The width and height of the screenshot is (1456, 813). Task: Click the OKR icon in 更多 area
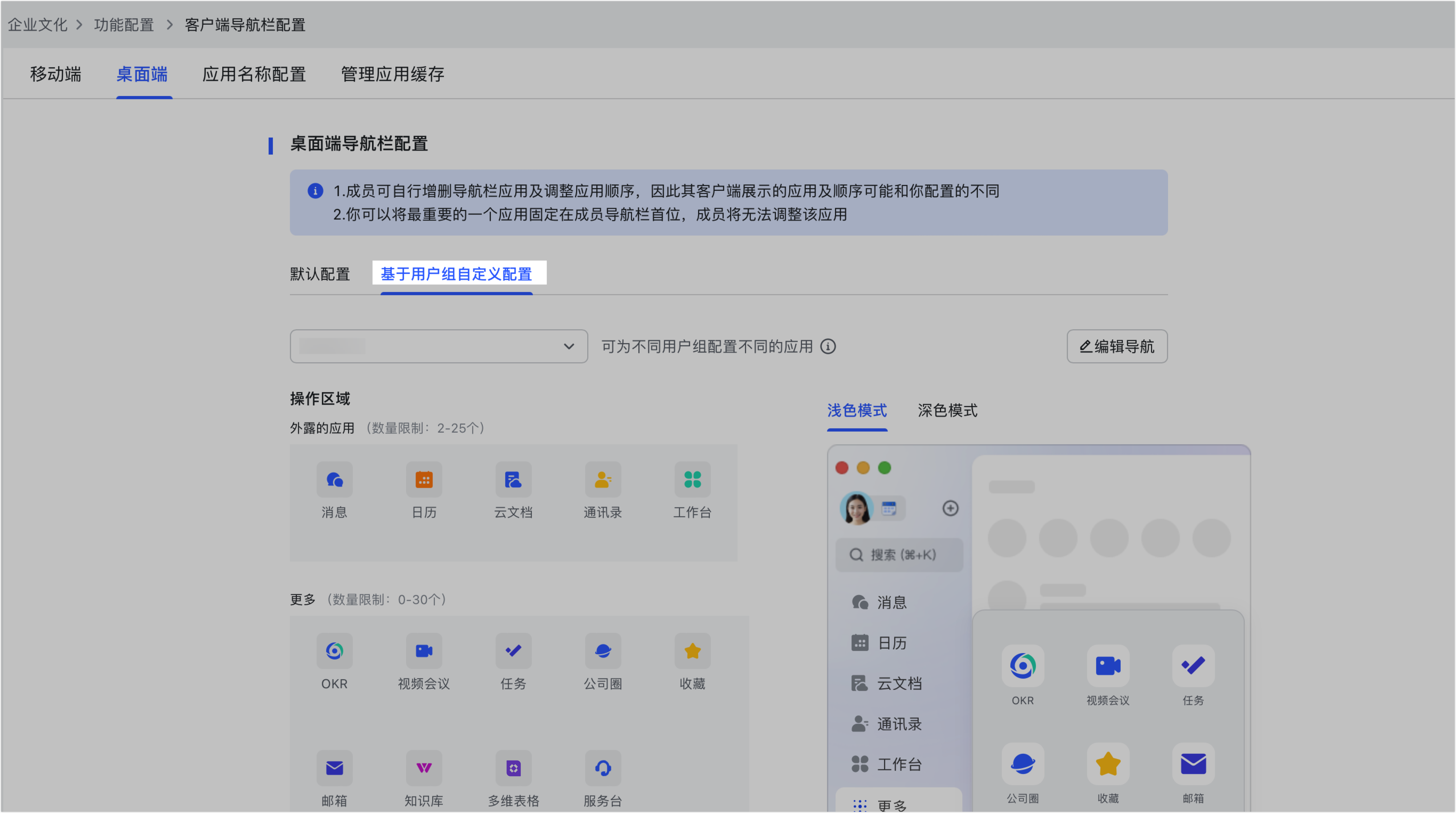coord(335,651)
